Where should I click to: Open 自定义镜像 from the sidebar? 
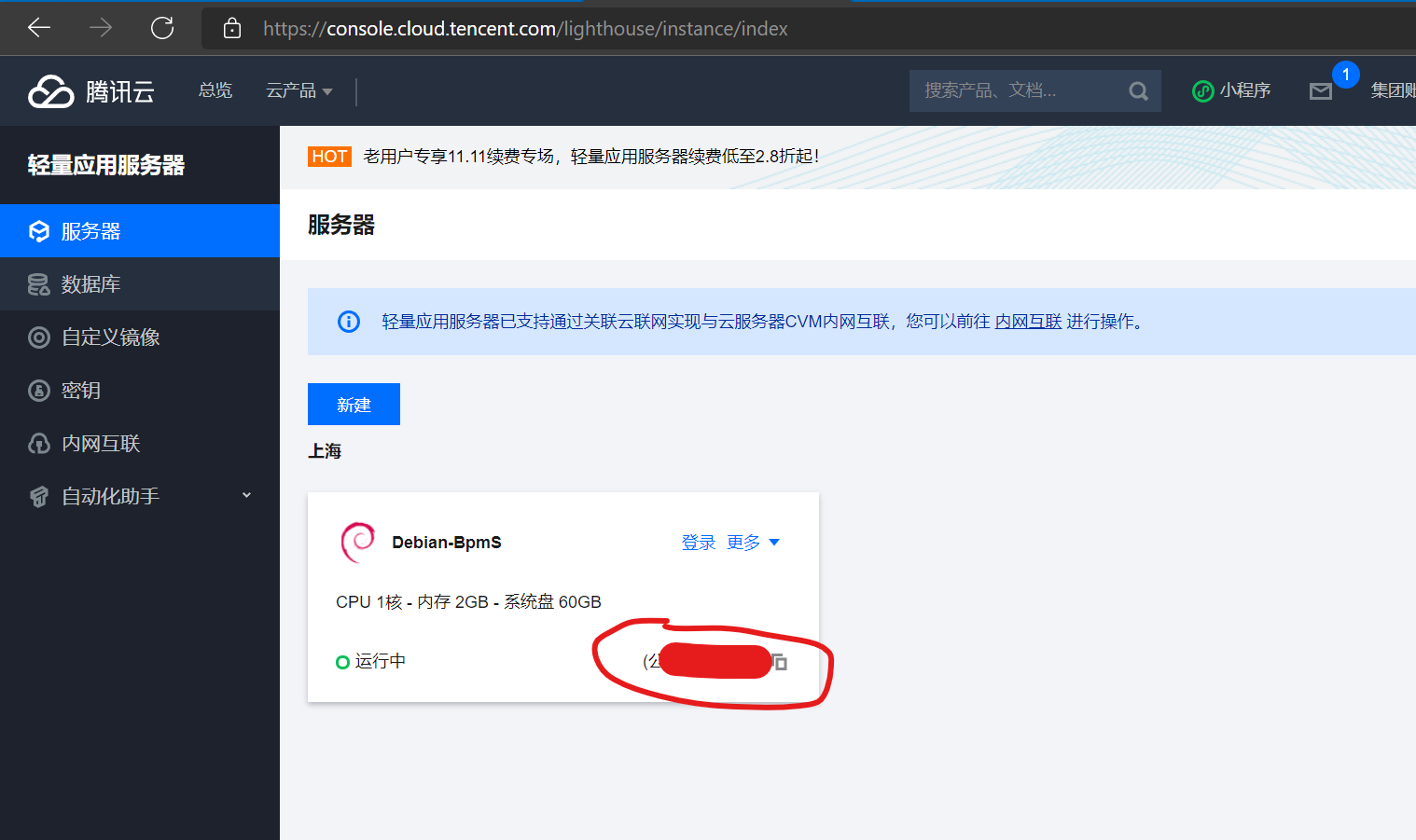coord(102,337)
